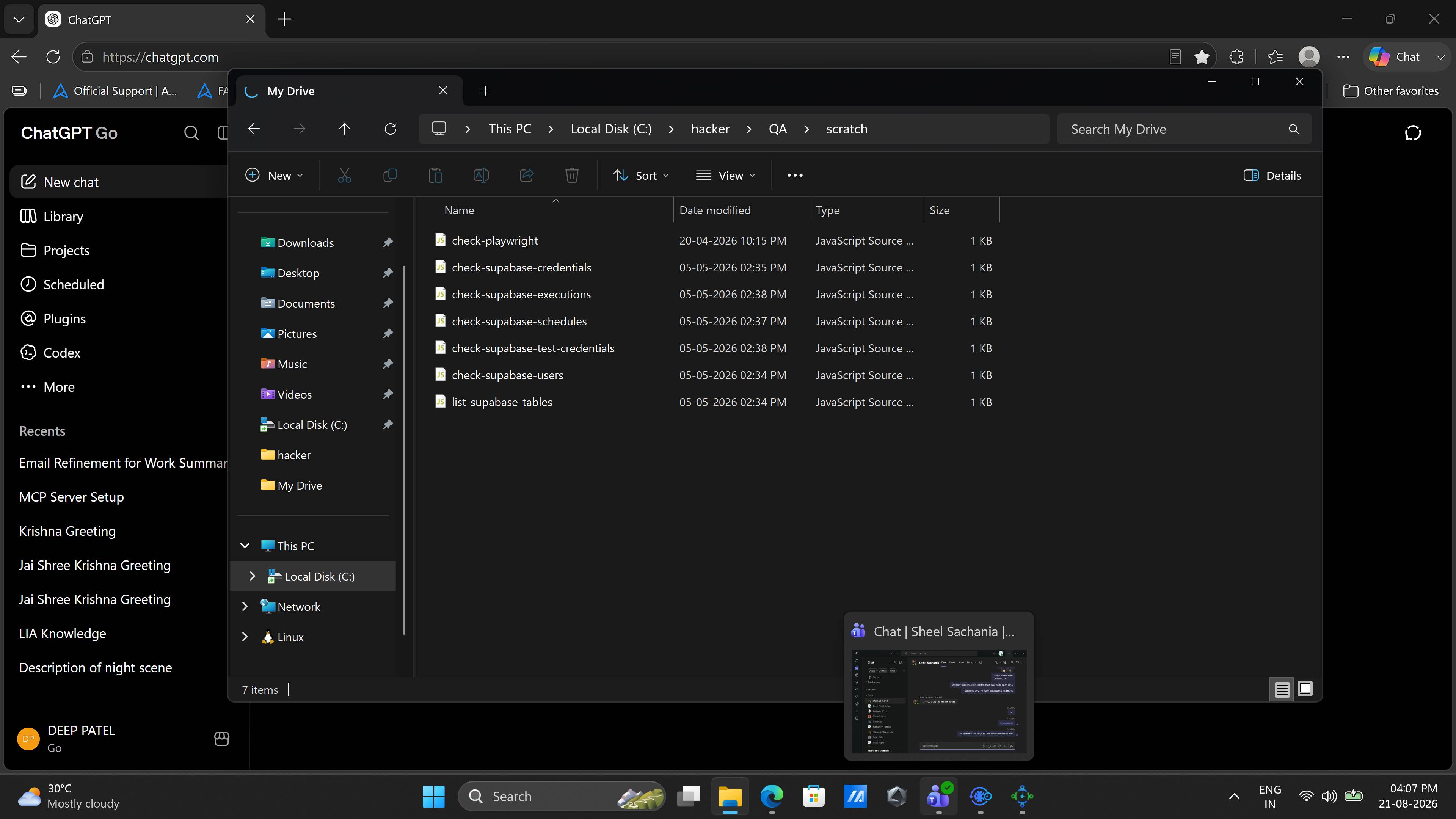Select the check-supabase-users file
Image resolution: width=1456 pixels, height=819 pixels.
(x=507, y=375)
